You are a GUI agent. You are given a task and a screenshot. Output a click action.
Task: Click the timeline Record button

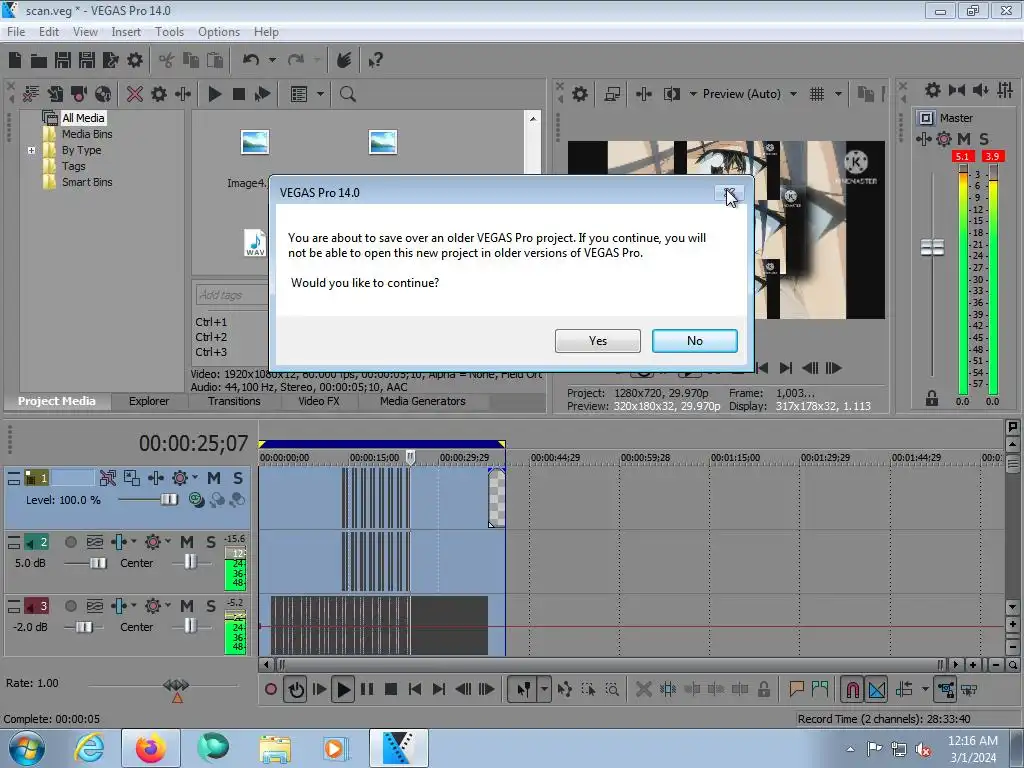click(270, 690)
